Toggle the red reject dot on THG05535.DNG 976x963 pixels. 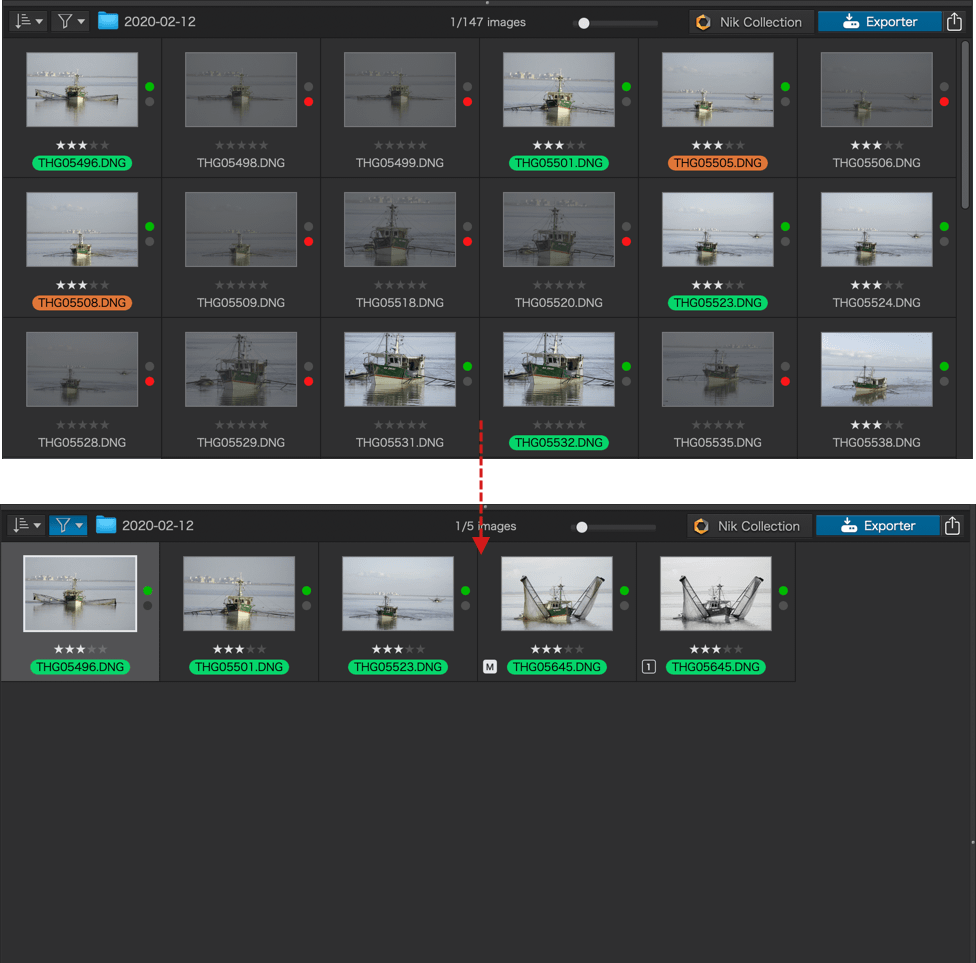pyautogui.click(x=786, y=382)
